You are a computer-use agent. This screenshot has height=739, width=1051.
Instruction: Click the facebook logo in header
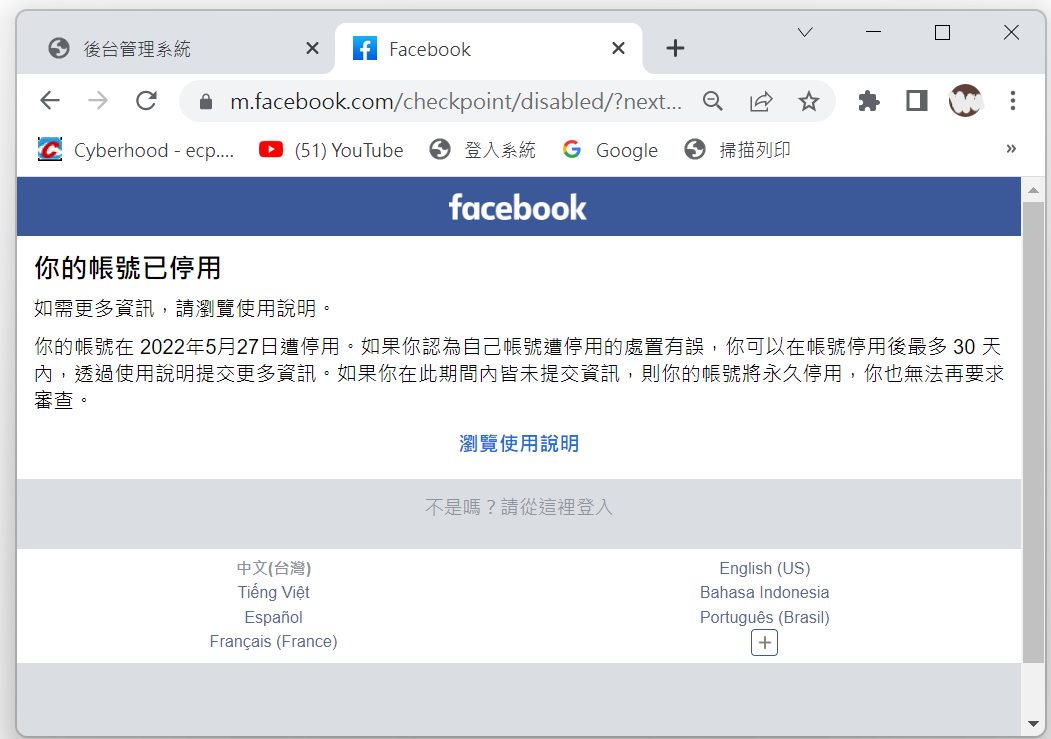point(517,208)
